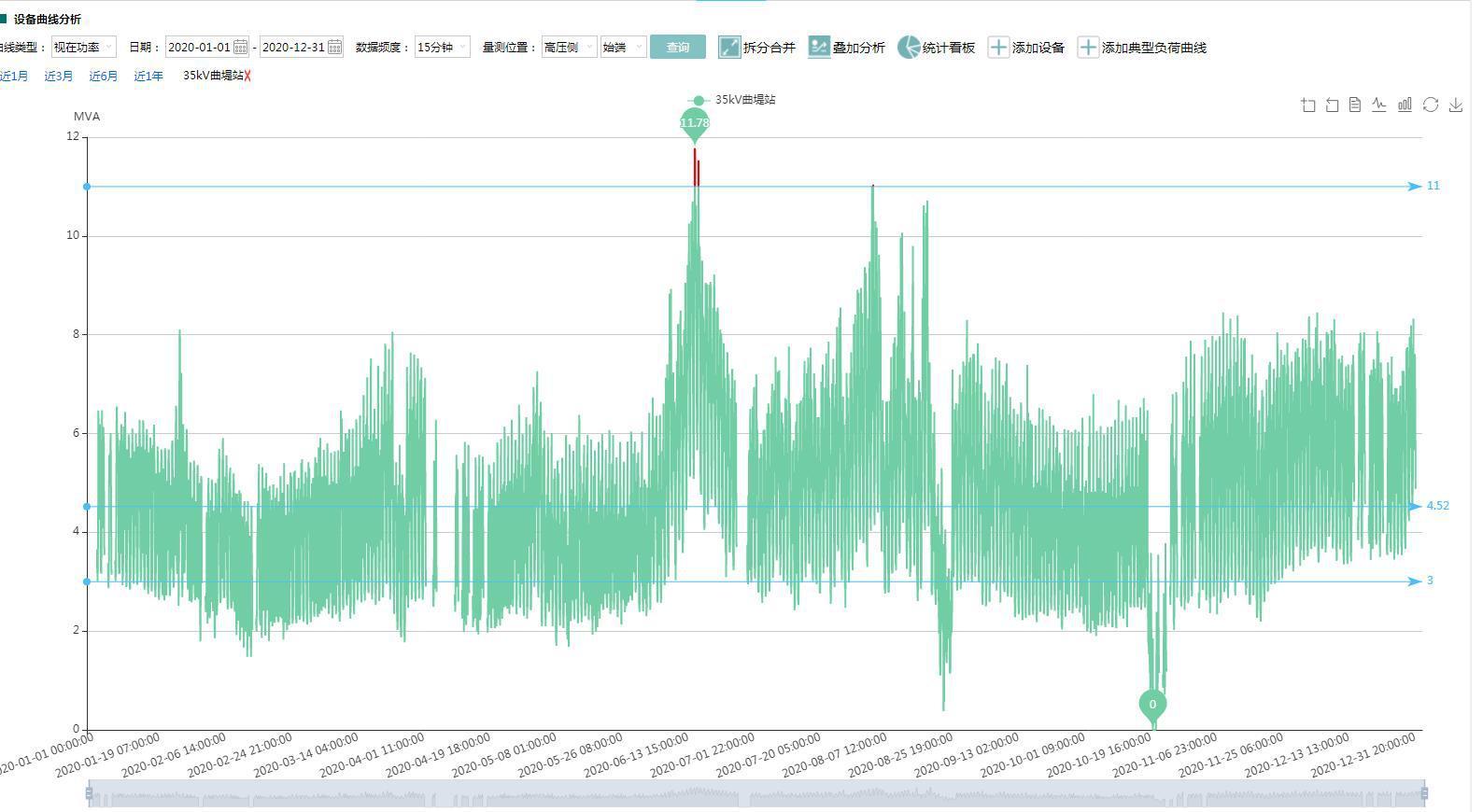Image resolution: width=1483 pixels, height=812 pixels.
Task: Remove the 35kV曲堤站 device tag
Action: pos(247,77)
